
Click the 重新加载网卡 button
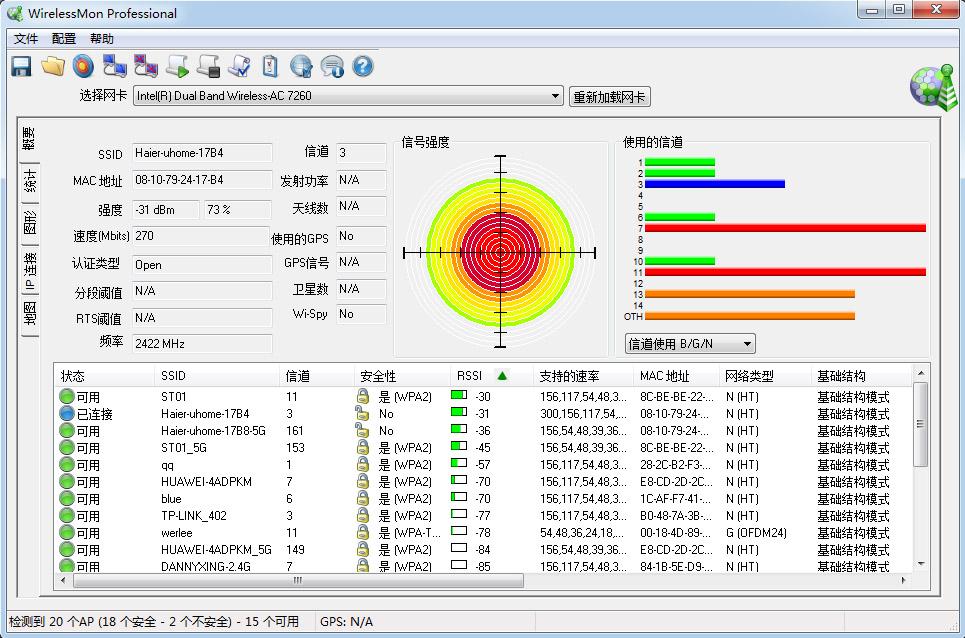click(609, 97)
